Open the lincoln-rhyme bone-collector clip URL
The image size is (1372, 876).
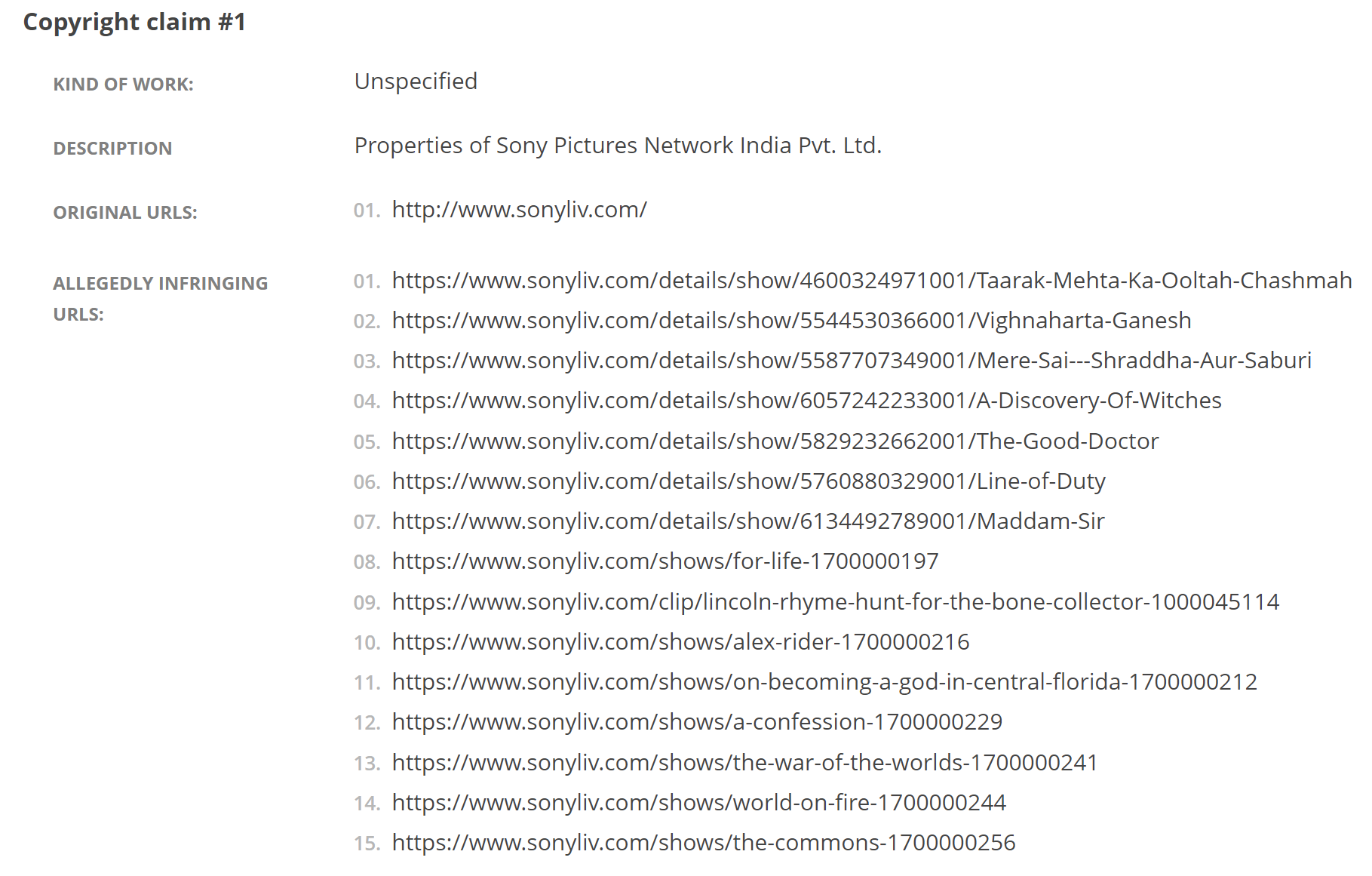pos(836,602)
